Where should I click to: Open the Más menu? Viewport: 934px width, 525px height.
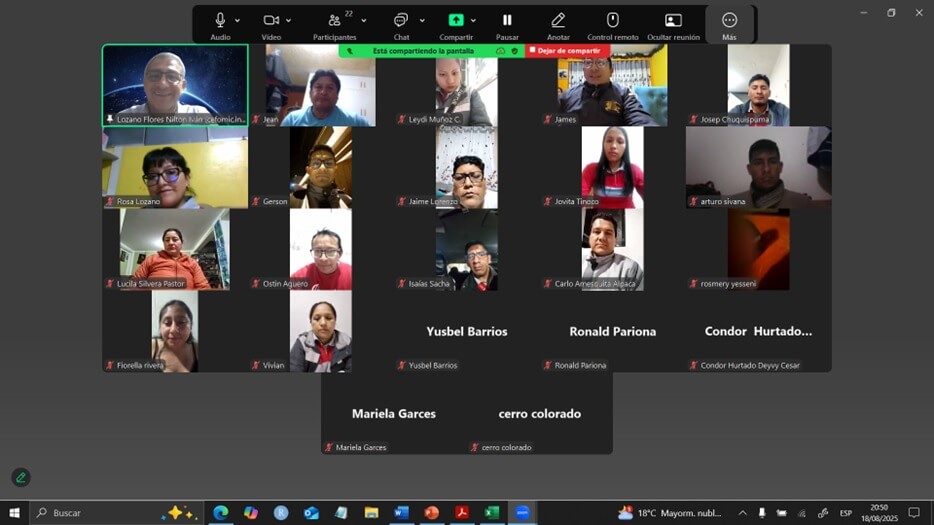(729, 20)
